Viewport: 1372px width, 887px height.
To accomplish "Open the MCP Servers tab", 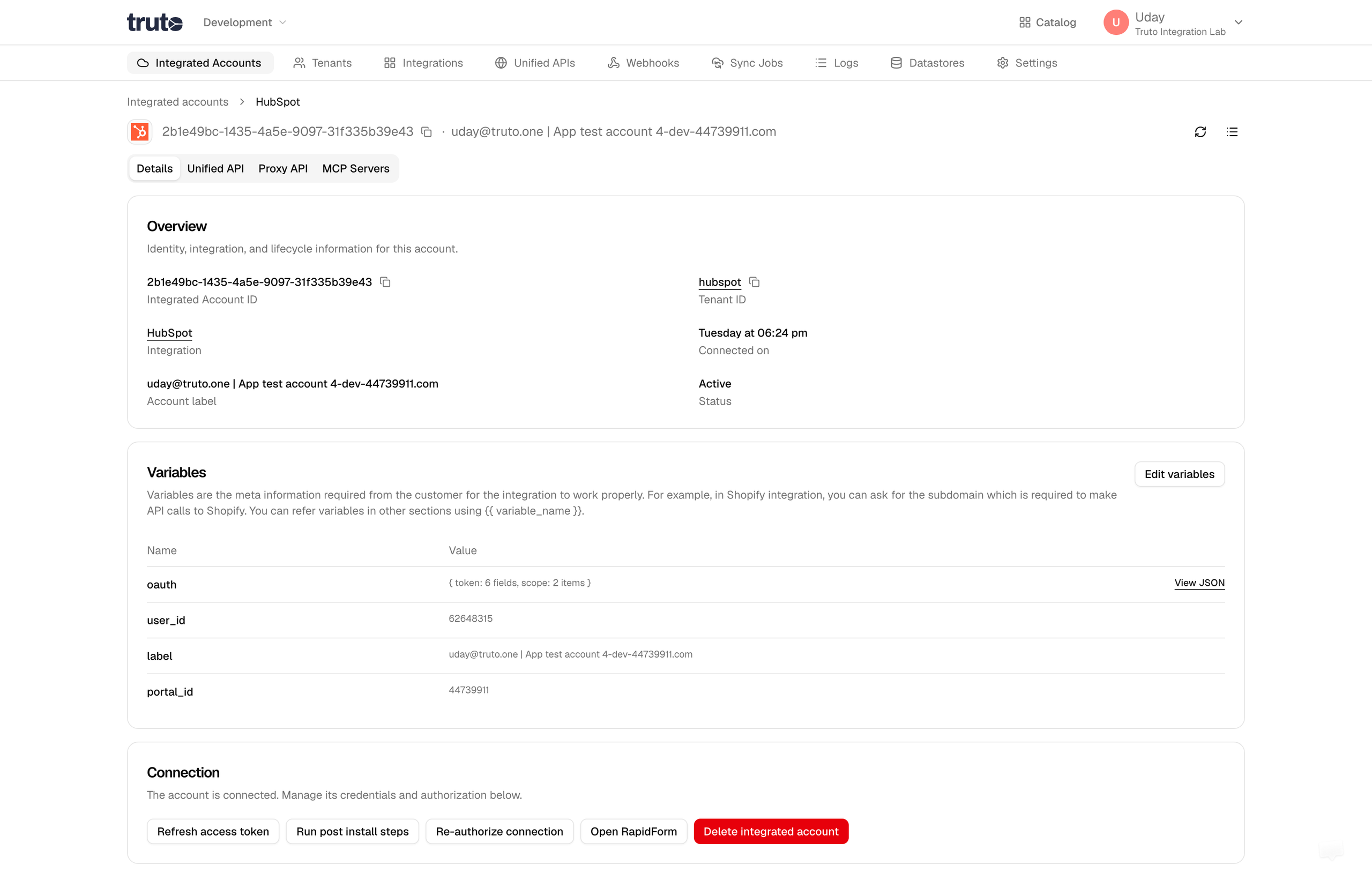I will 355,169.
